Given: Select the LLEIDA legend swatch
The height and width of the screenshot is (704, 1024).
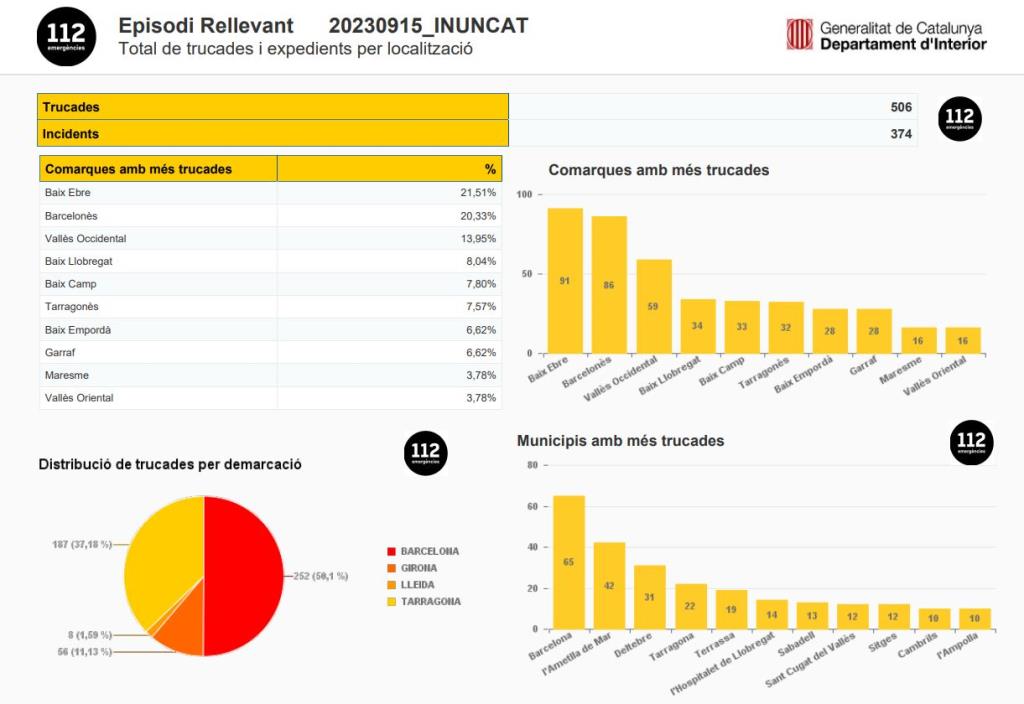Looking at the screenshot, I should [x=391, y=585].
